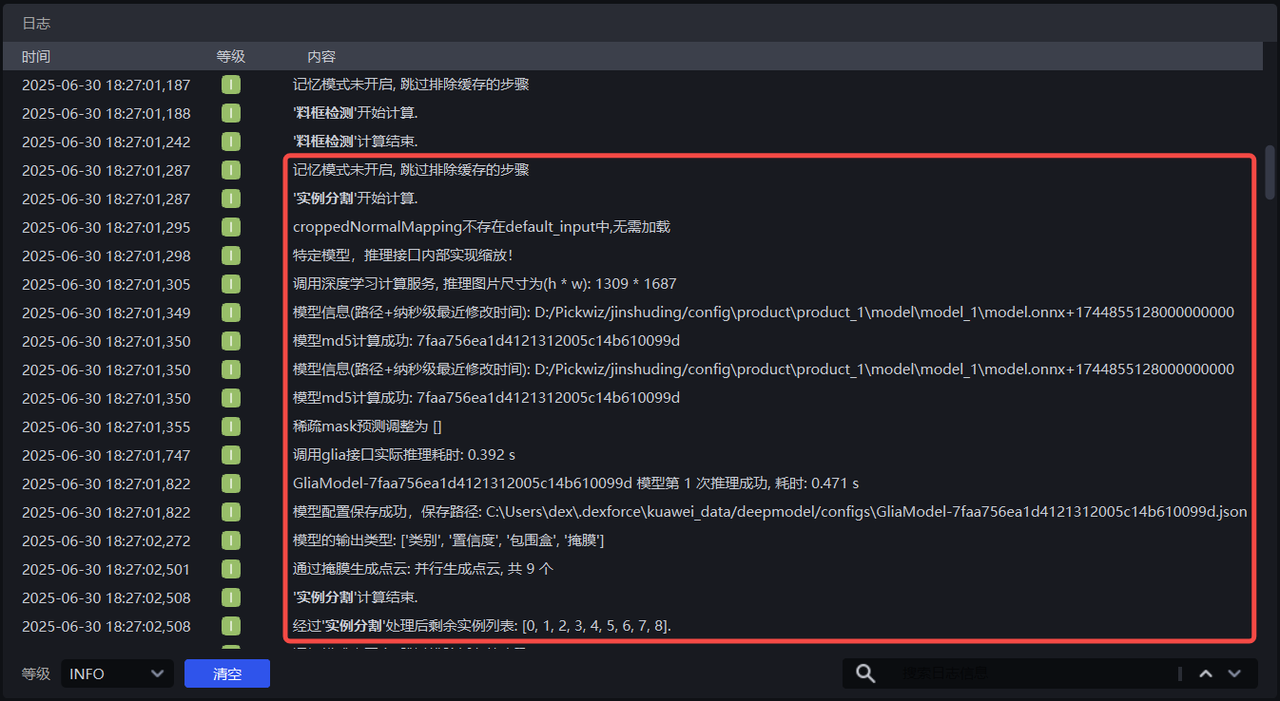
Task: Click level icon at 18:27:02,272 row
Action: tap(231, 541)
